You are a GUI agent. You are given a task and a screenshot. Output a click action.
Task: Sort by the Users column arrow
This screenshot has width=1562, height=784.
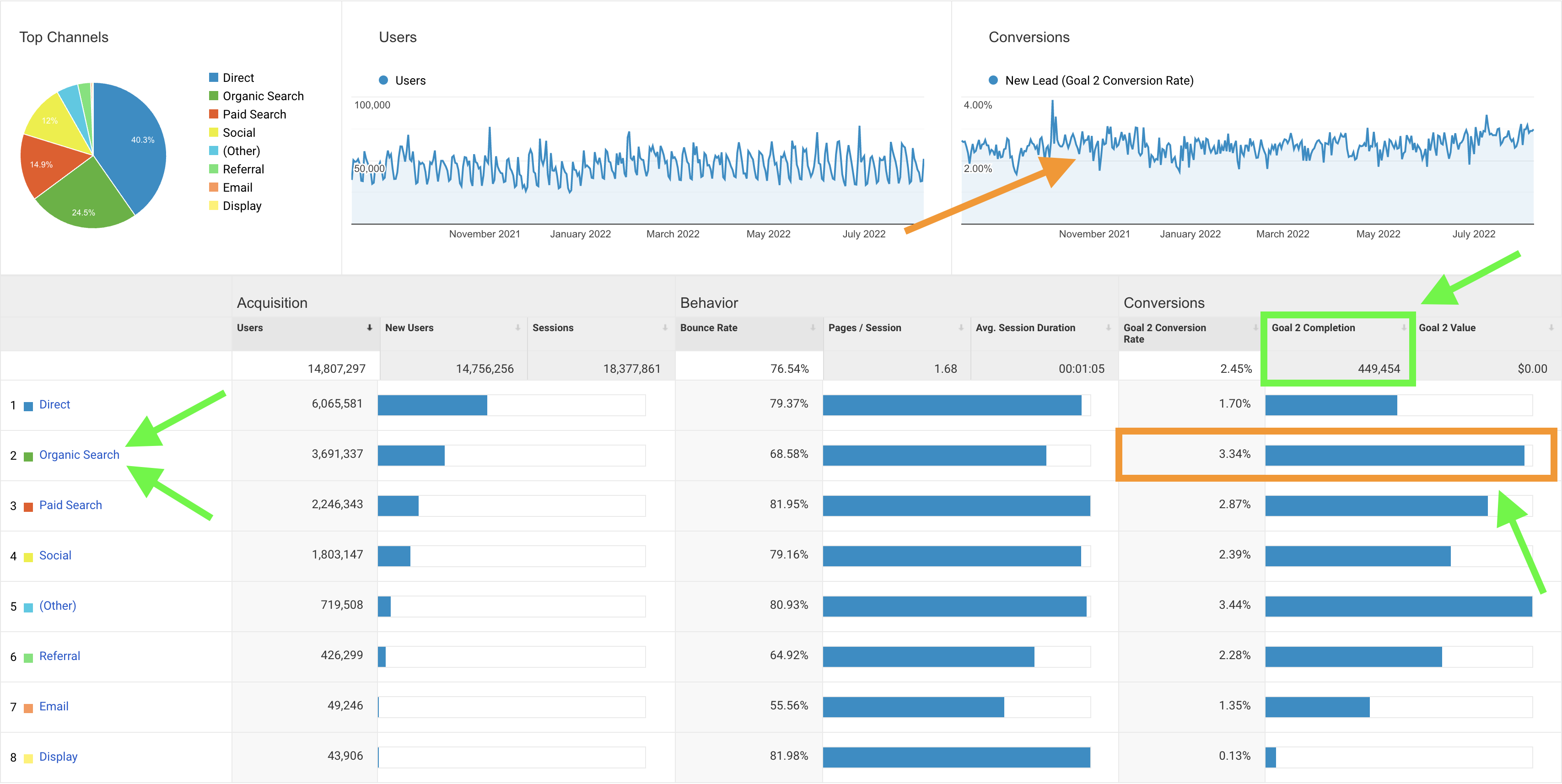click(369, 328)
